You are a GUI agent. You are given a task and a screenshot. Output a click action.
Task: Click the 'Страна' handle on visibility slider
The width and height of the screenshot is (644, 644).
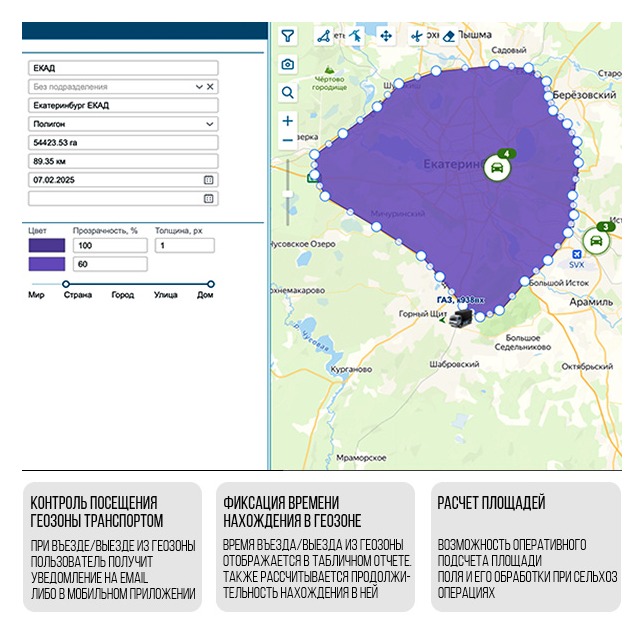point(66,284)
